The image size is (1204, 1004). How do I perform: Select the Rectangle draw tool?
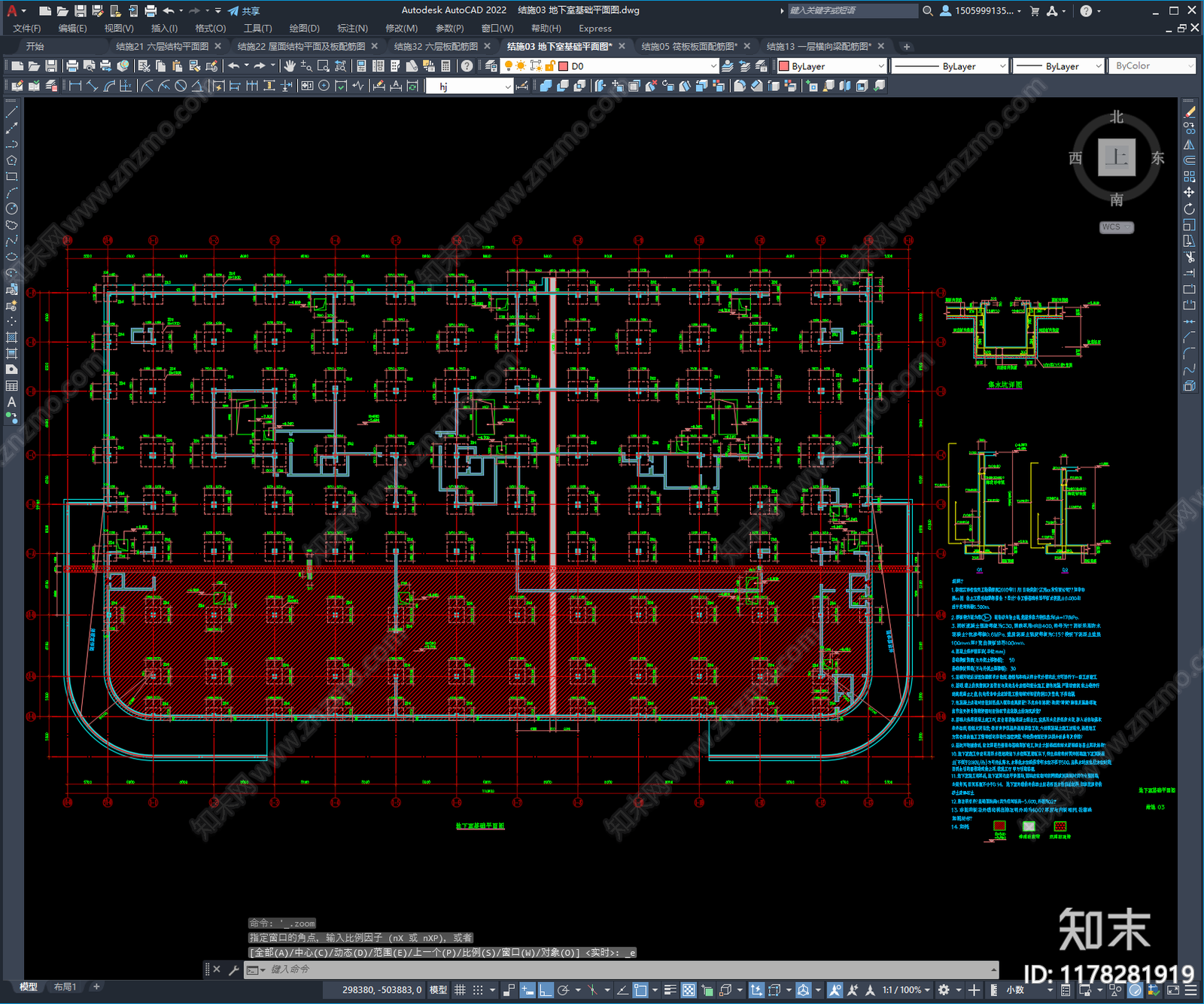(x=11, y=177)
